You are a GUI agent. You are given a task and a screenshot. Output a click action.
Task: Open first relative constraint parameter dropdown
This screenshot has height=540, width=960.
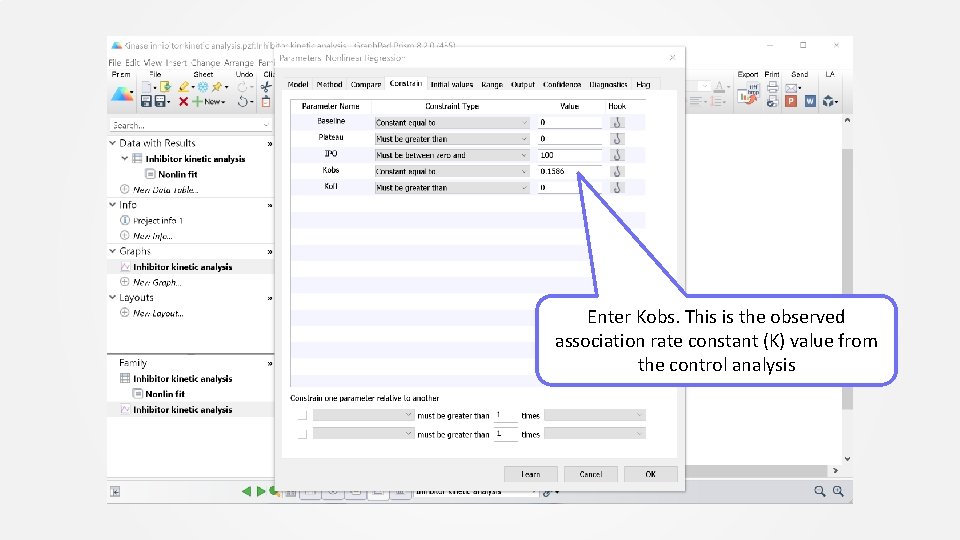[x=363, y=415]
